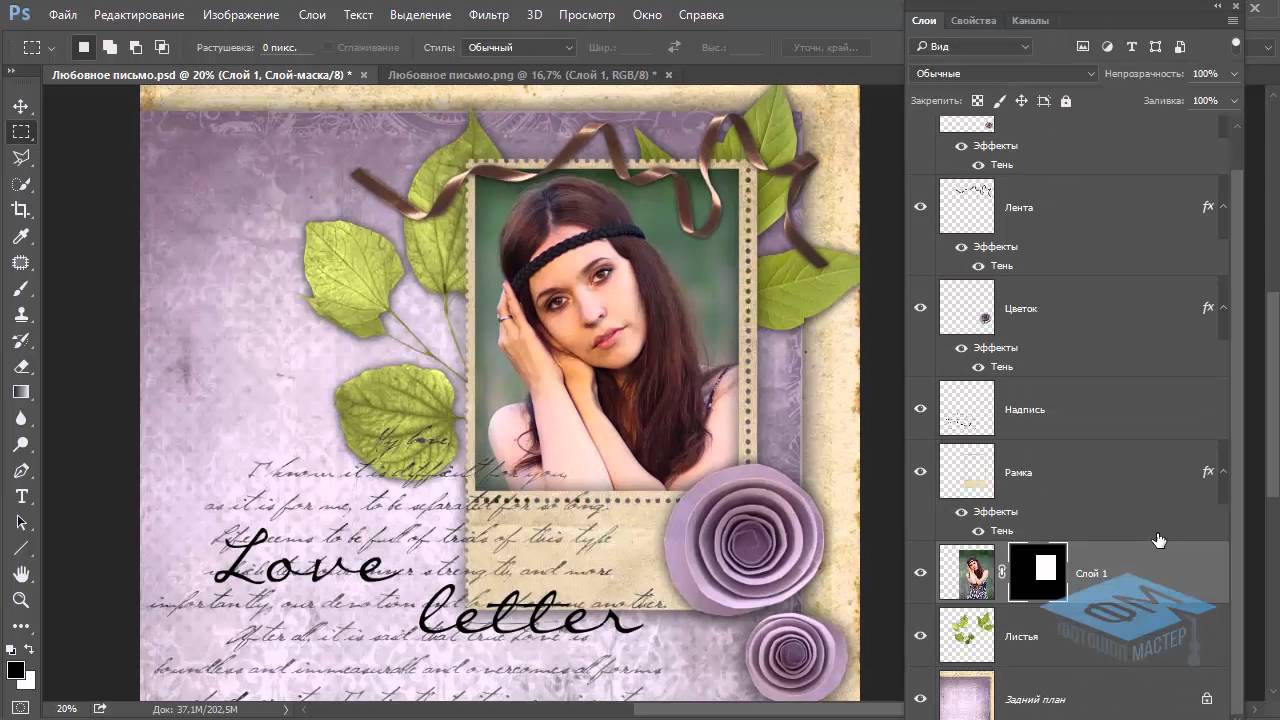This screenshot has width=1280, height=720.
Task: Toggle lock position of layer
Action: pos(1021,101)
